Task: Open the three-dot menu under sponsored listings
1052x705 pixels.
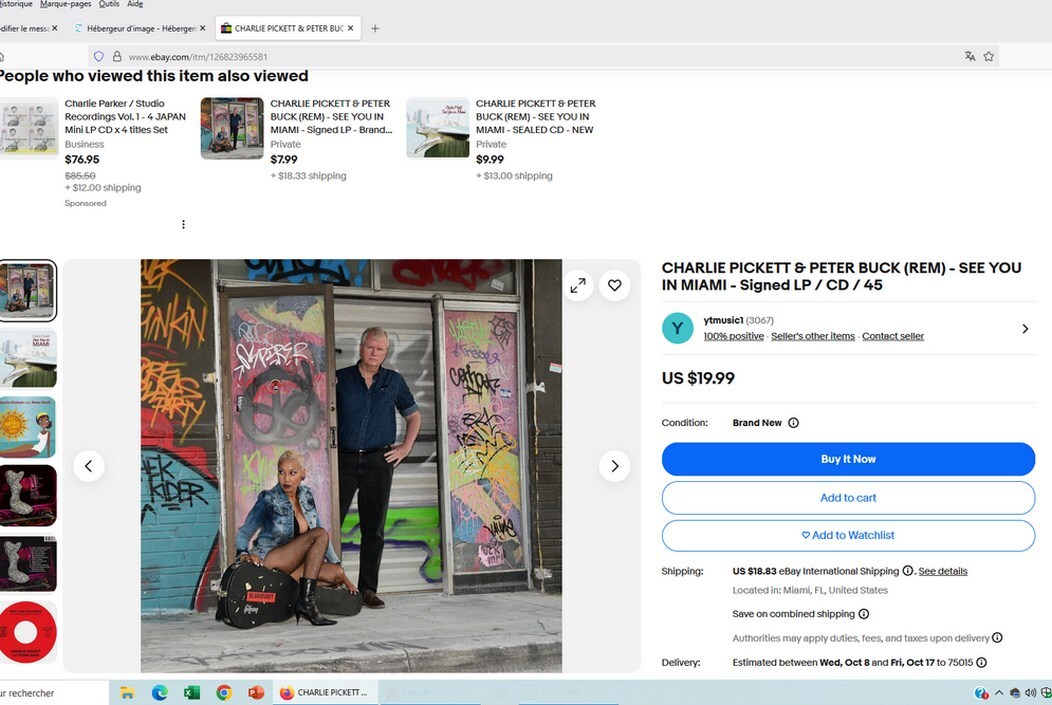Action: pyautogui.click(x=183, y=224)
